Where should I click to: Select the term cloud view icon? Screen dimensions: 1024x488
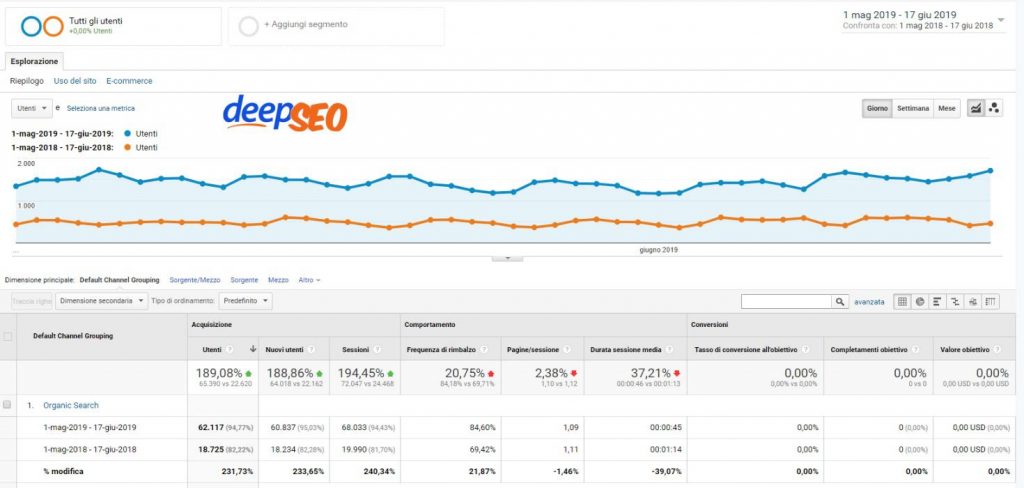tap(973, 301)
